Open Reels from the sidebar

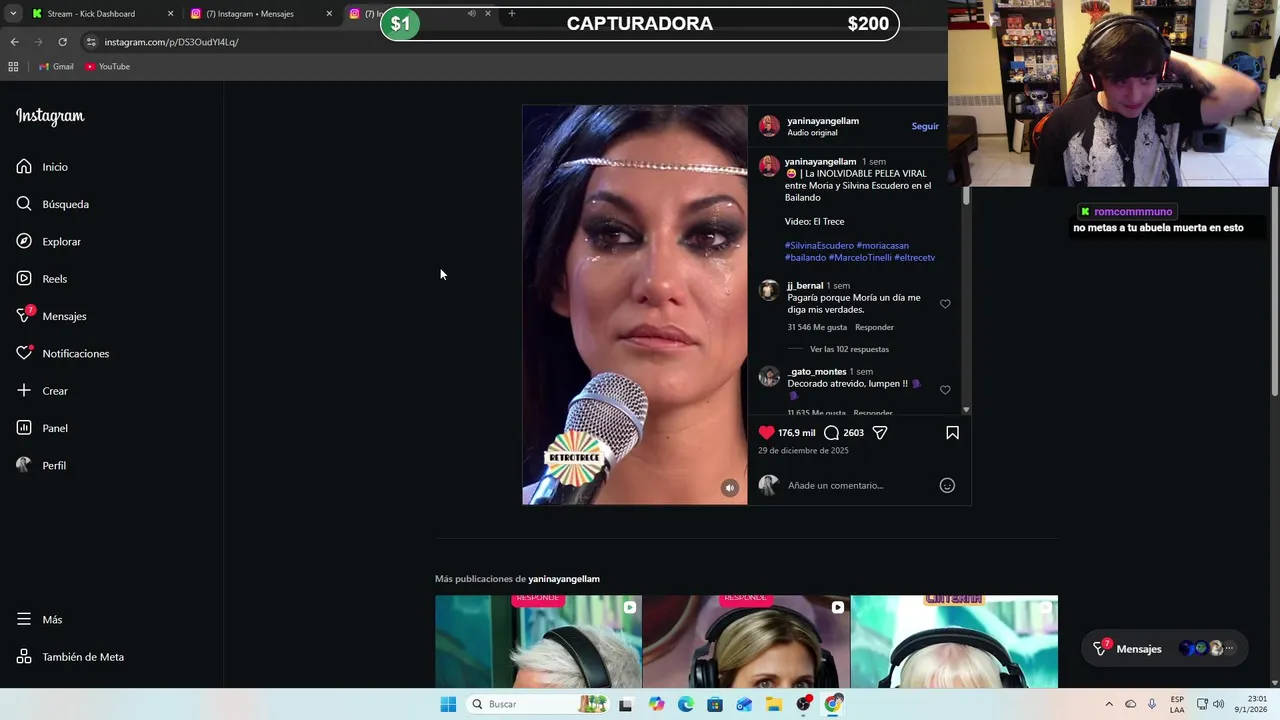click(x=42, y=279)
